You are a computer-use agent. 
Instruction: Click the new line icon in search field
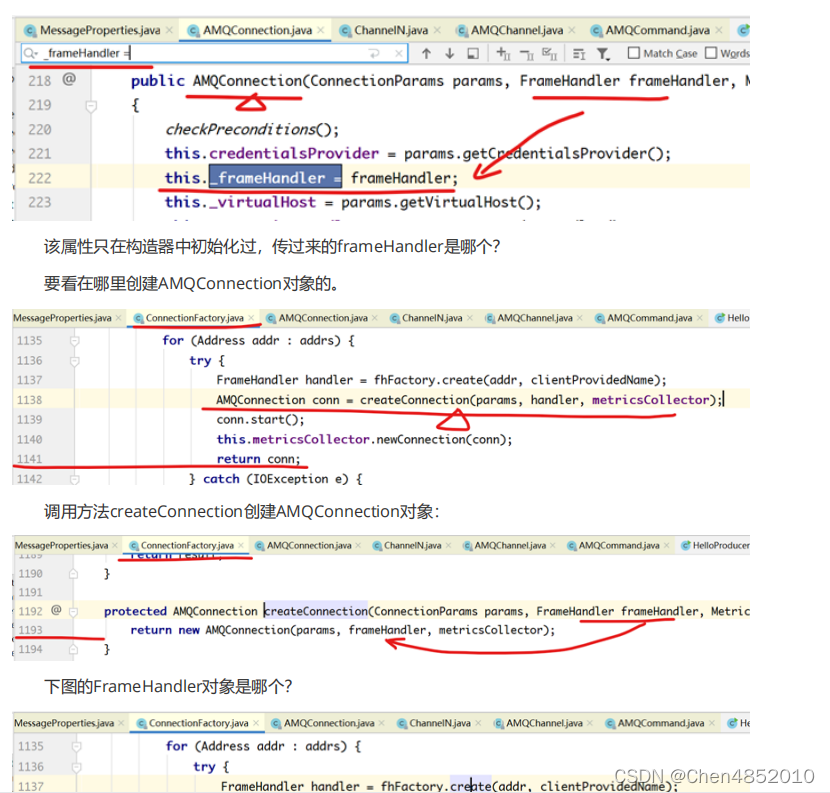[x=374, y=53]
